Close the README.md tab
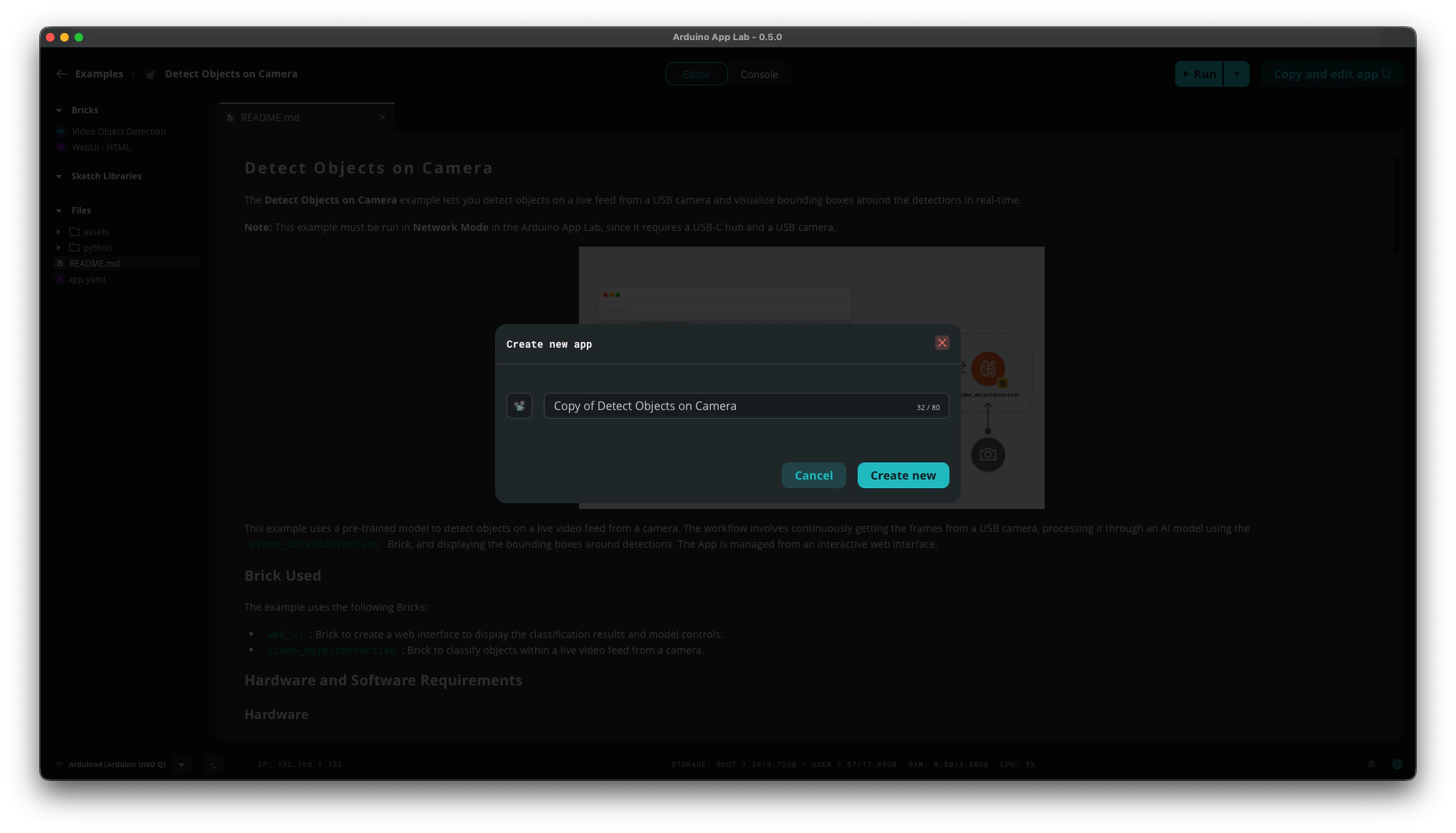The height and width of the screenshot is (833, 1456). tap(383, 118)
